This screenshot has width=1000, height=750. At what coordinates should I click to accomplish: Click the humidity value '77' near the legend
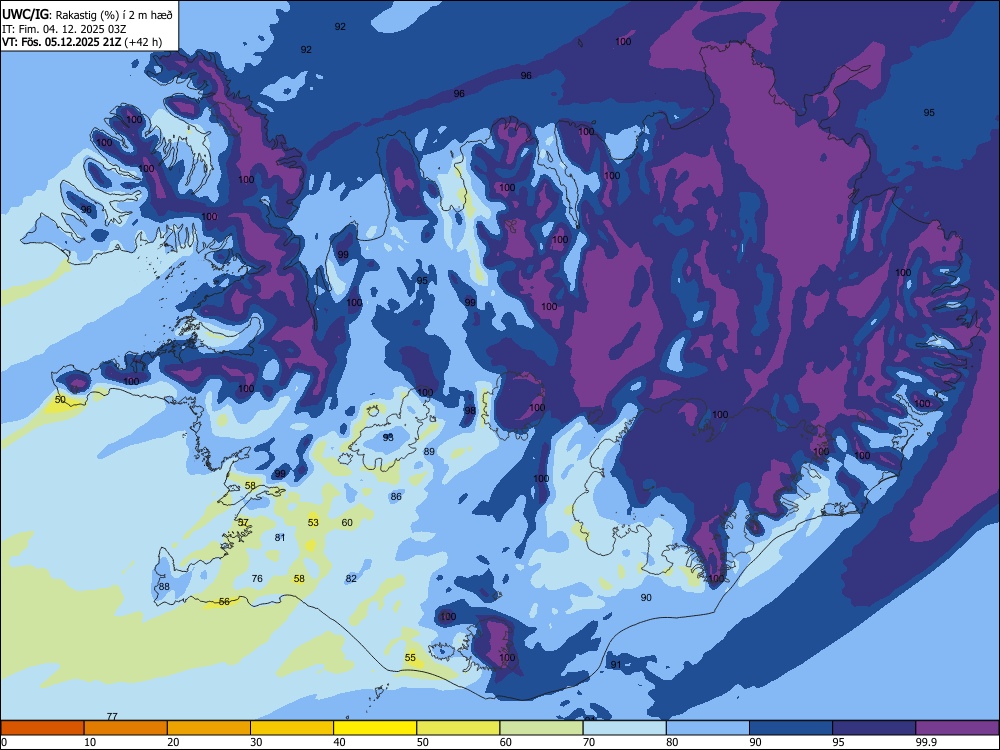pos(112,716)
